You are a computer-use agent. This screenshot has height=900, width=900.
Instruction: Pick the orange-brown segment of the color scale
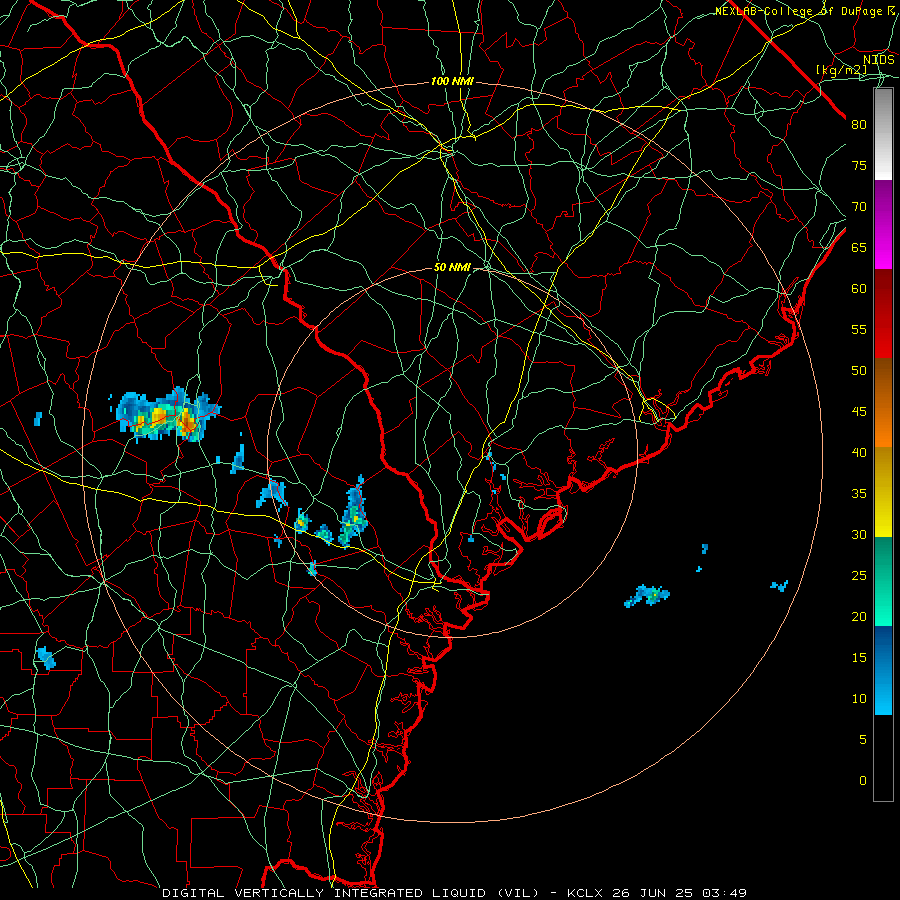(883, 403)
